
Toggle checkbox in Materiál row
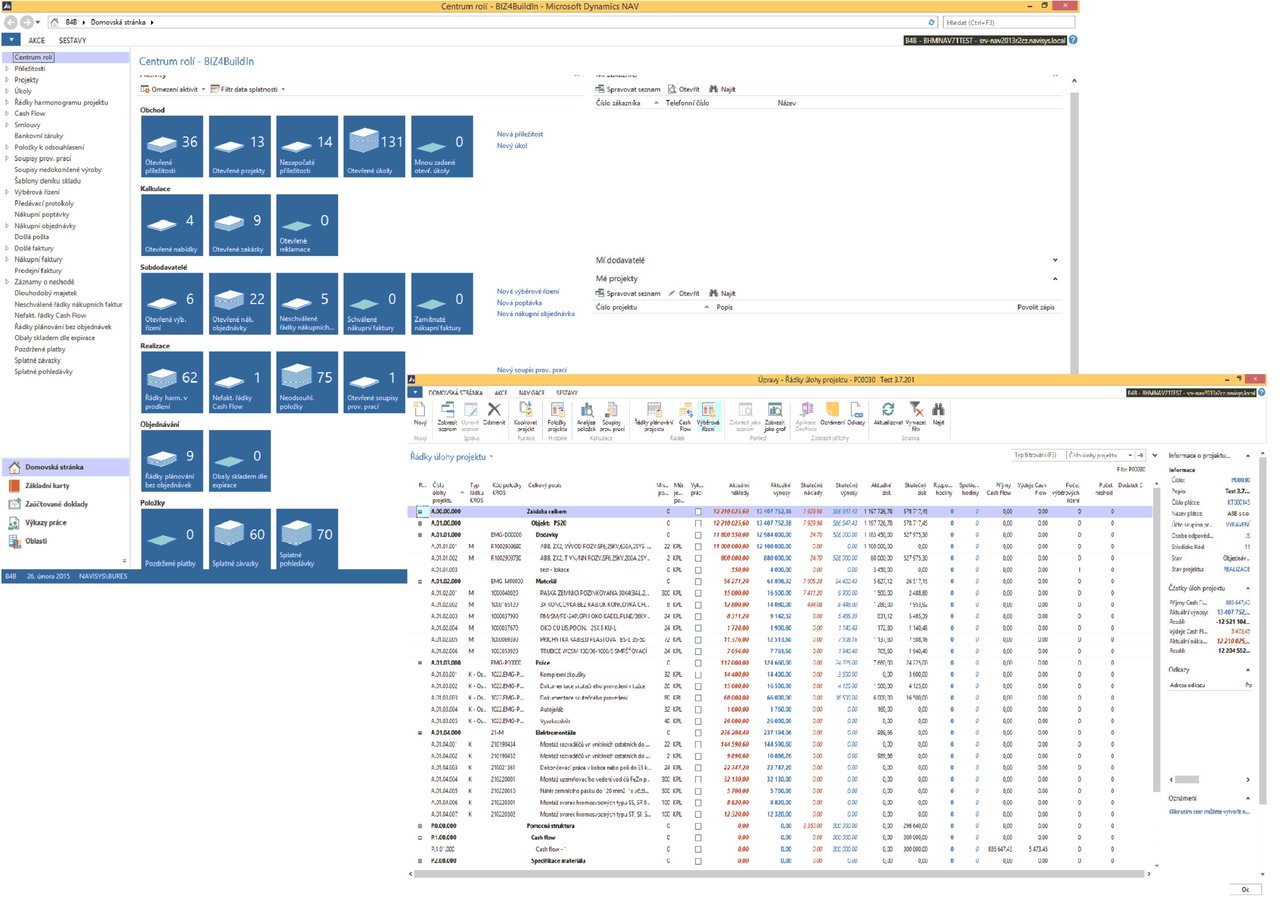pyautogui.click(x=699, y=580)
